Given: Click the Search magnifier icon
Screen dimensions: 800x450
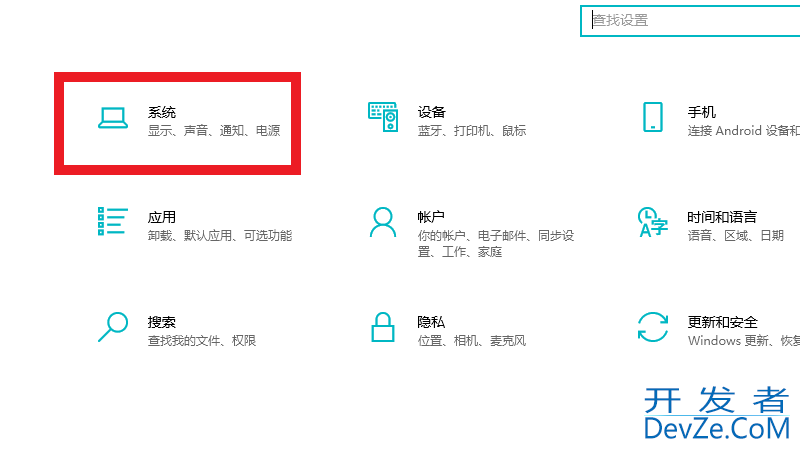Looking at the screenshot, I should (113, 327).
